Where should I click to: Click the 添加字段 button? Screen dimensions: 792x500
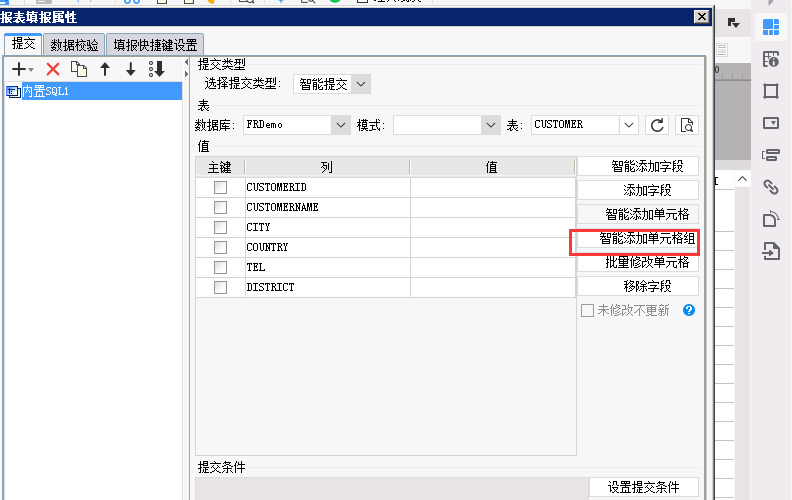tap(638, 190)
